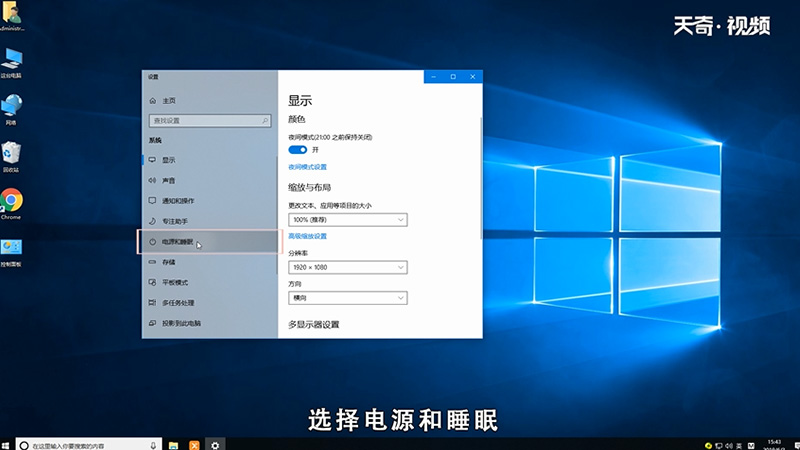
Task: Open File Explorer from the taskbar
Action: tap(173, 445)
